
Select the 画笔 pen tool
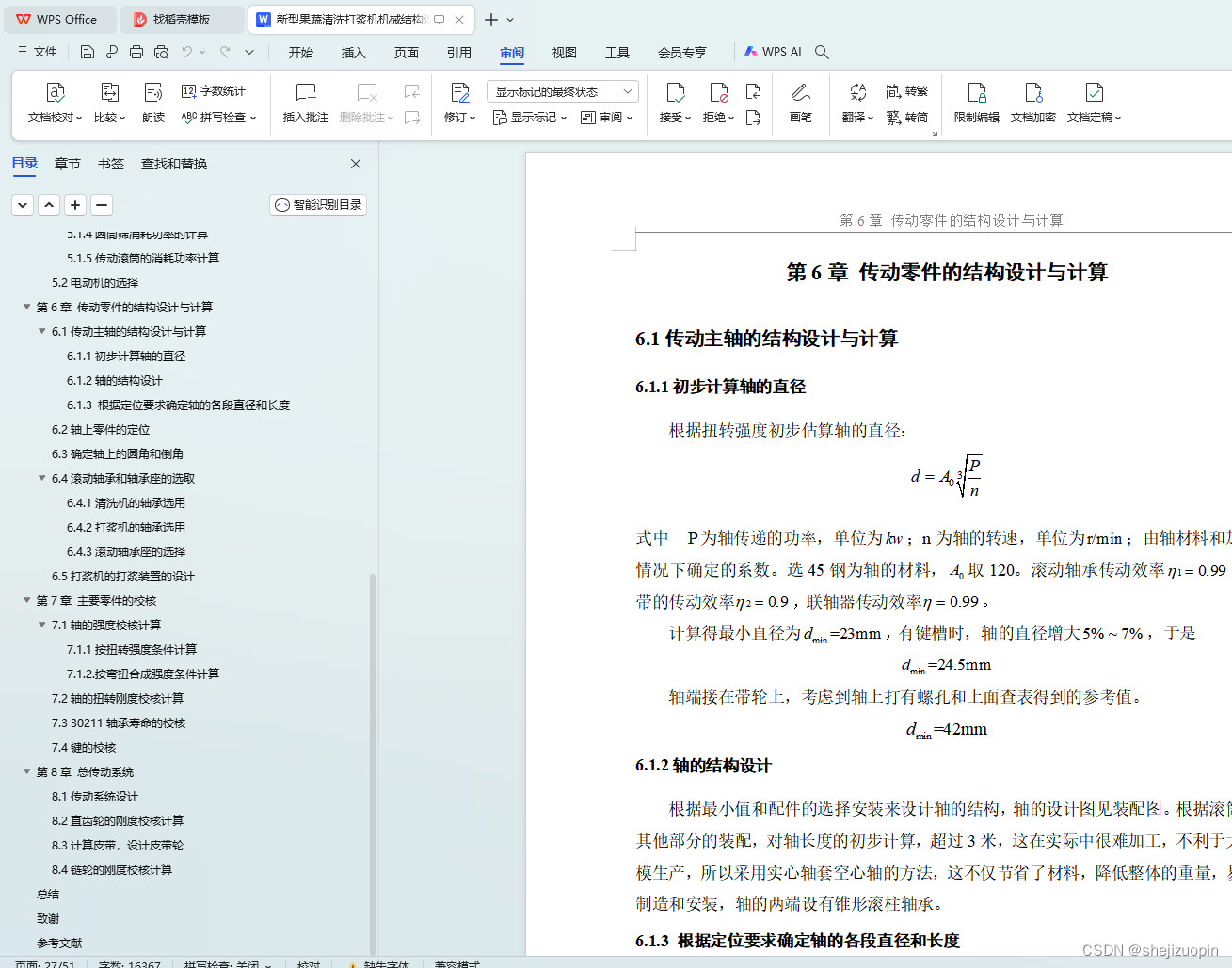point(801,103)
